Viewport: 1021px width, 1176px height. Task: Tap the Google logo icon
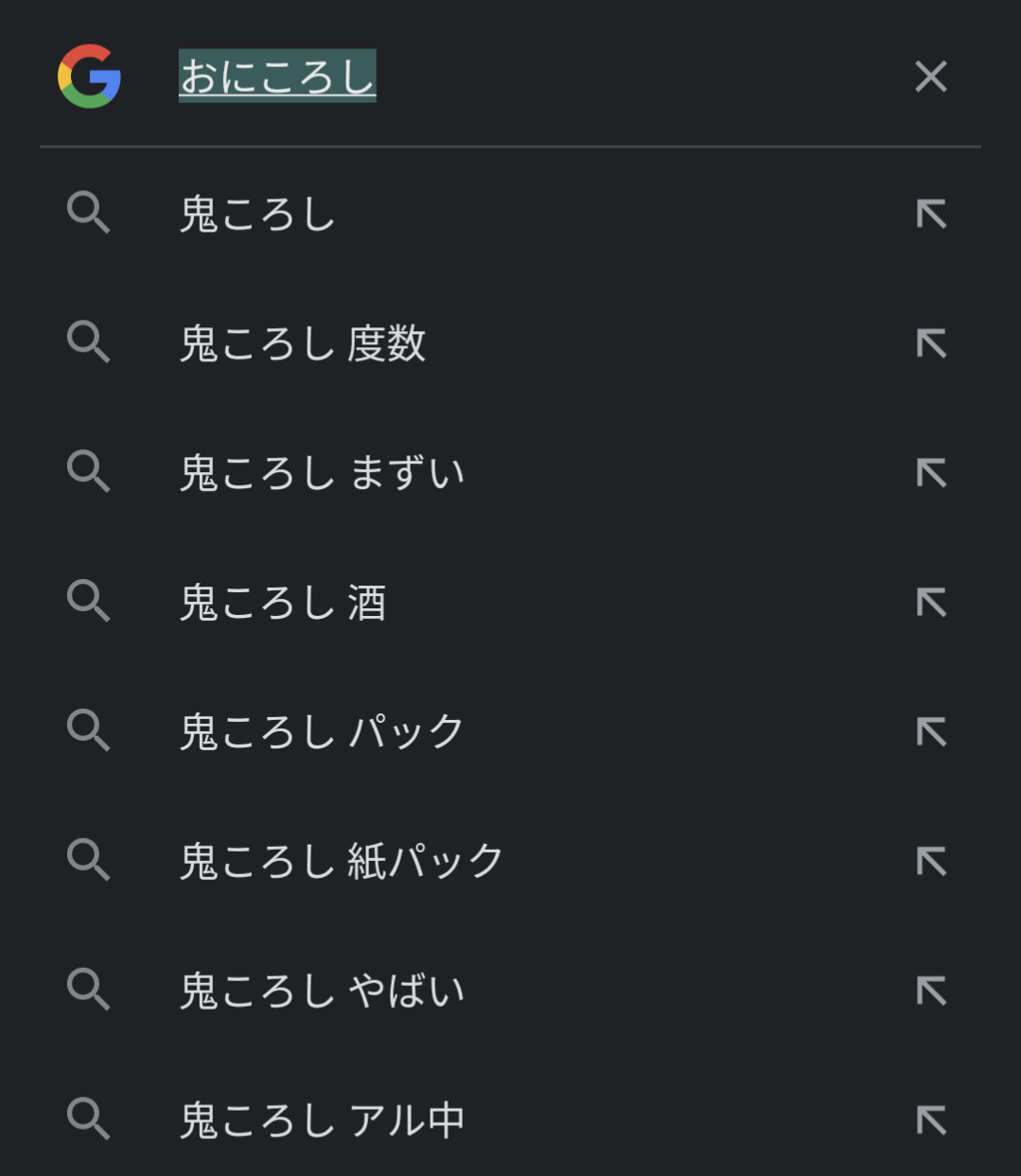pos(89,77)
